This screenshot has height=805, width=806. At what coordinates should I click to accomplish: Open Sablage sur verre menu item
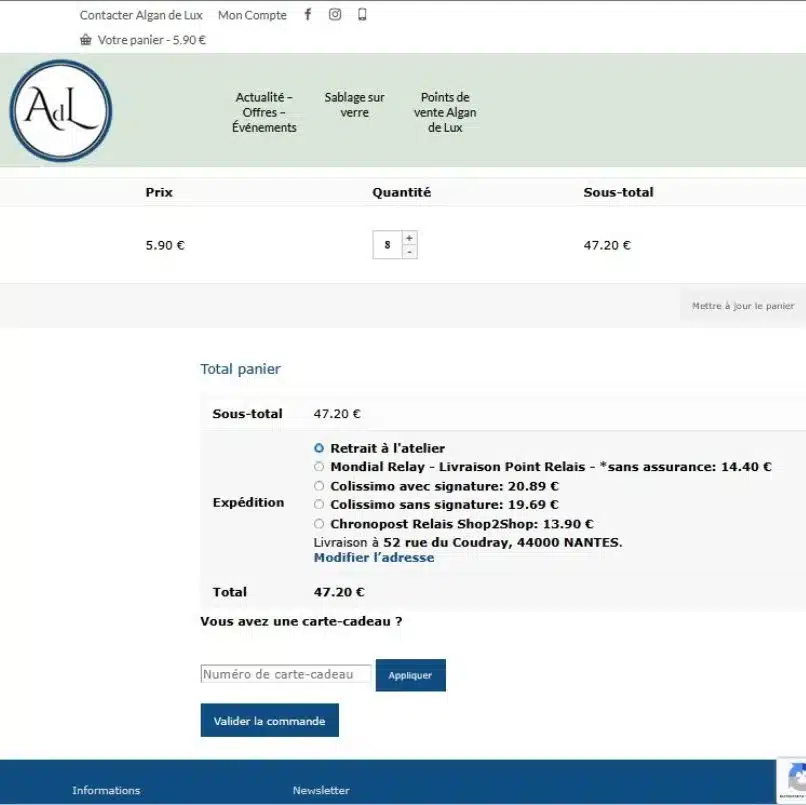click(x=354, y=105)
